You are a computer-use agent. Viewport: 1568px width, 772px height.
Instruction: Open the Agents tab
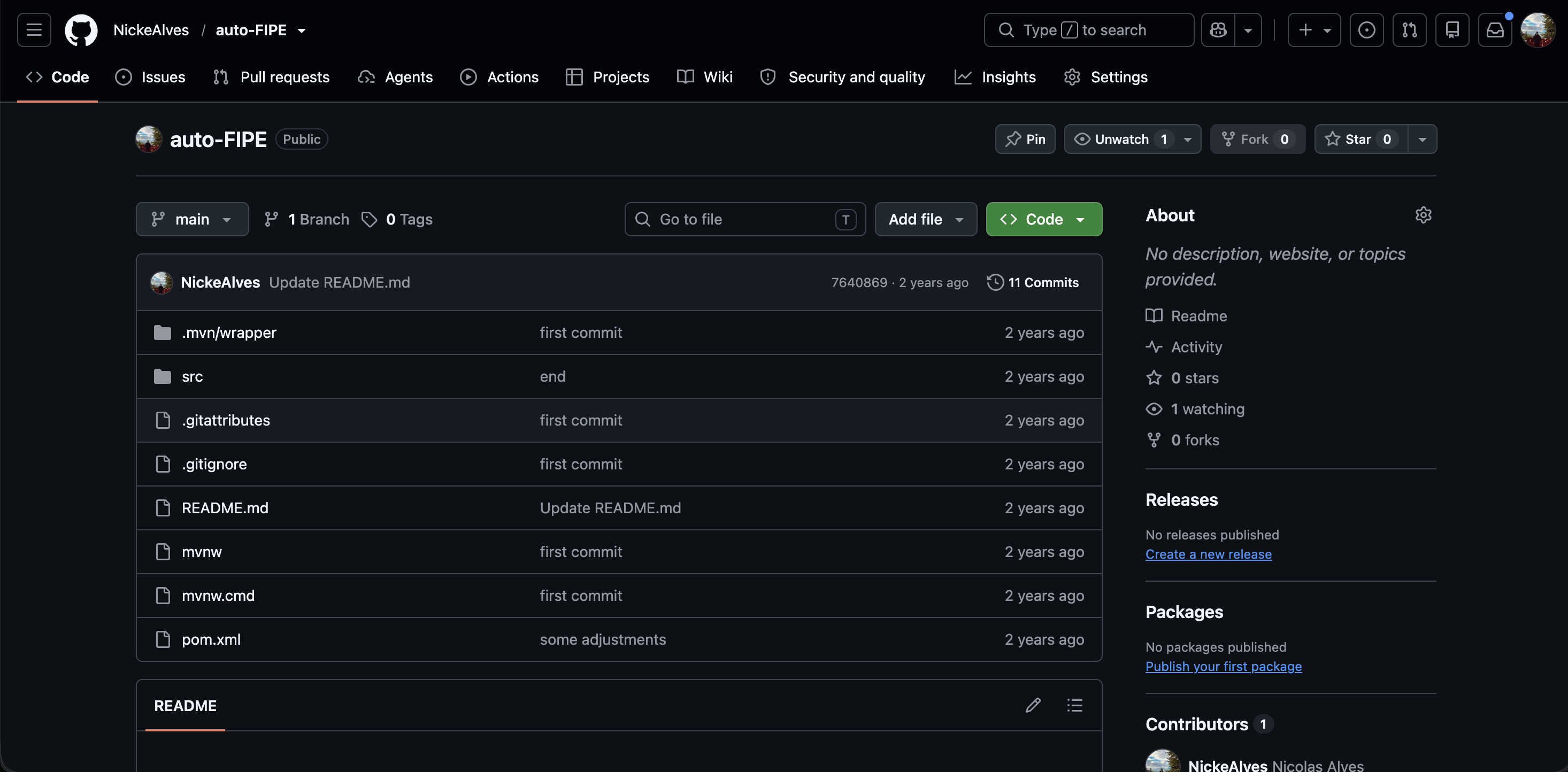(395, 78)
